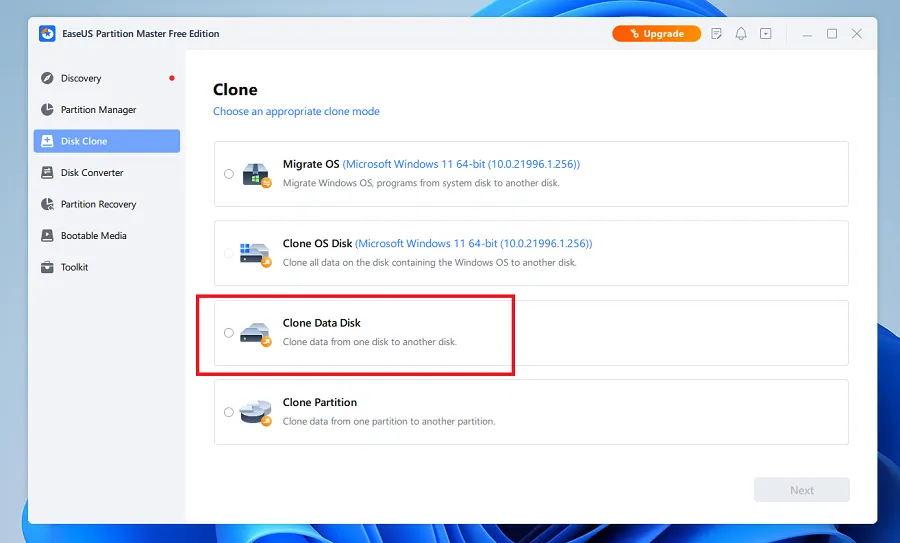The height and width of the screenshot is (543, 900).
Task: Click the Clone Data Disk title
Action: 321,323
